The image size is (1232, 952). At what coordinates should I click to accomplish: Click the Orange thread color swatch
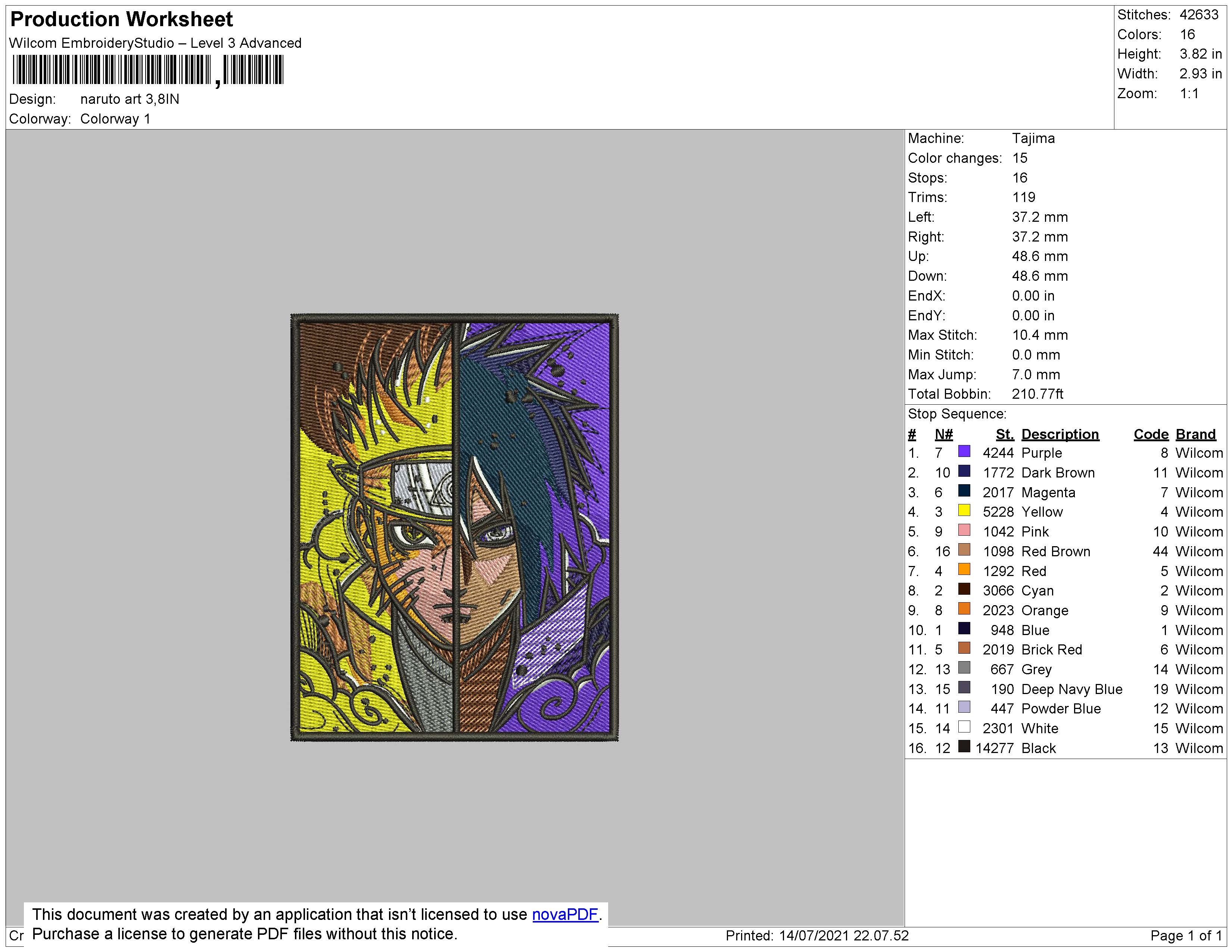click(x=965, y=610)
